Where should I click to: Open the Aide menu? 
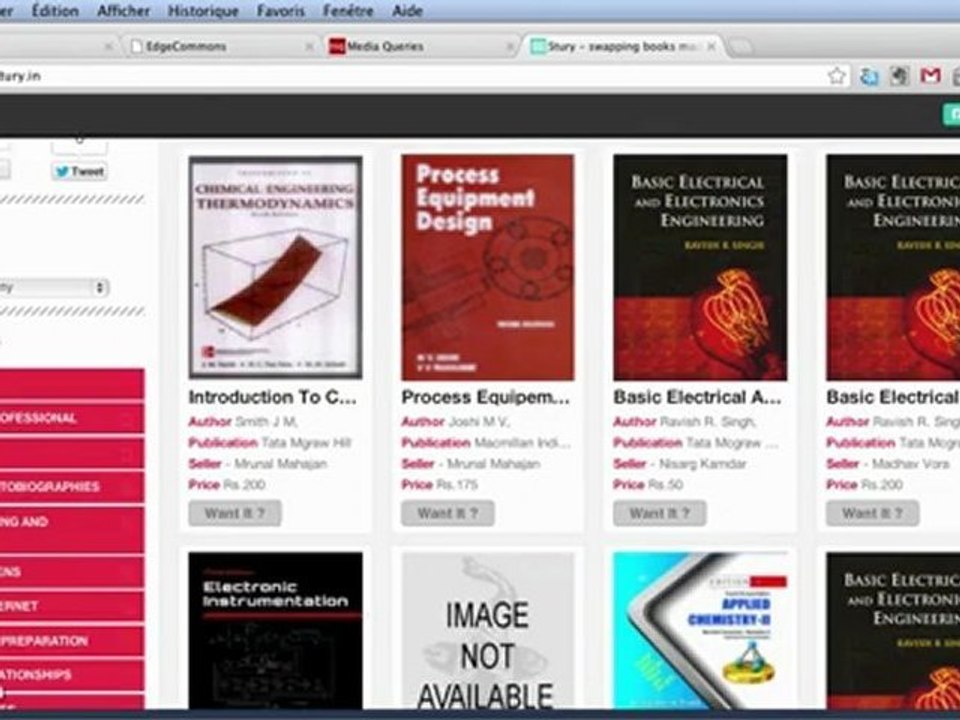(x=407, y=10)
